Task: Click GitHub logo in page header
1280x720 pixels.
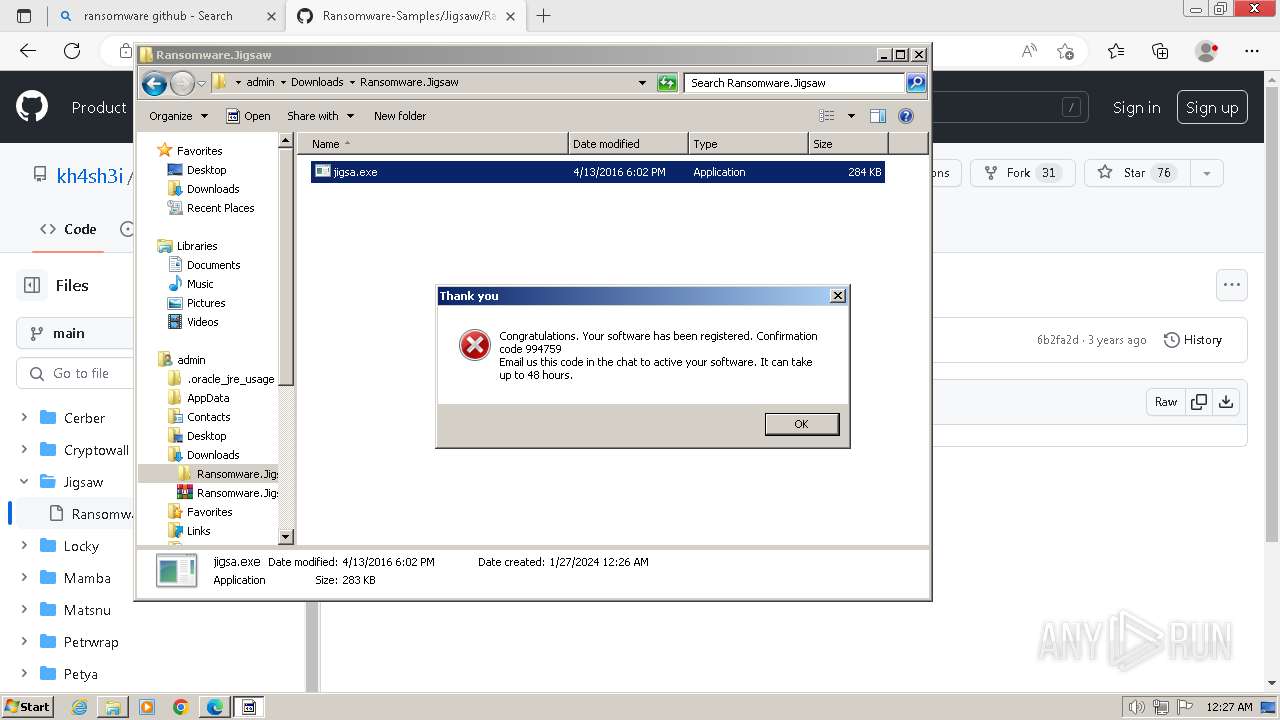Action: point(32,107)
